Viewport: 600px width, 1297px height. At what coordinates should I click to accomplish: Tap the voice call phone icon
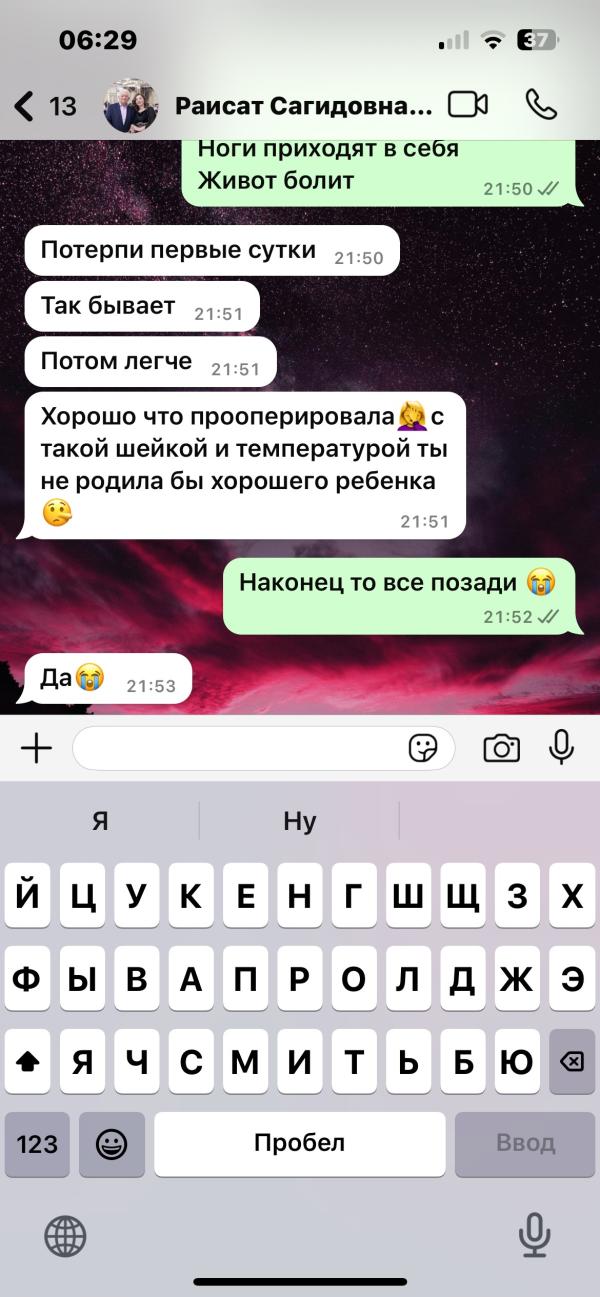pyautogui.click(x=541, y=105)
